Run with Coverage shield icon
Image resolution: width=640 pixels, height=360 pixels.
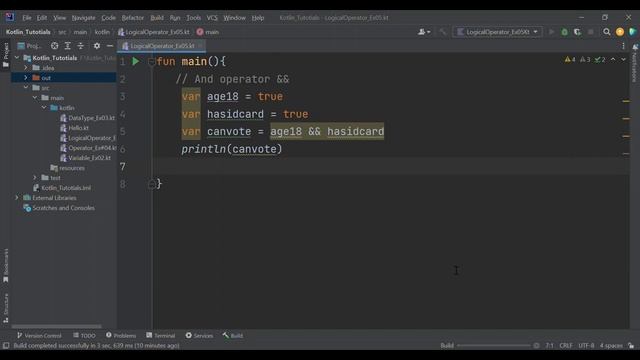[x=578, y=32]
